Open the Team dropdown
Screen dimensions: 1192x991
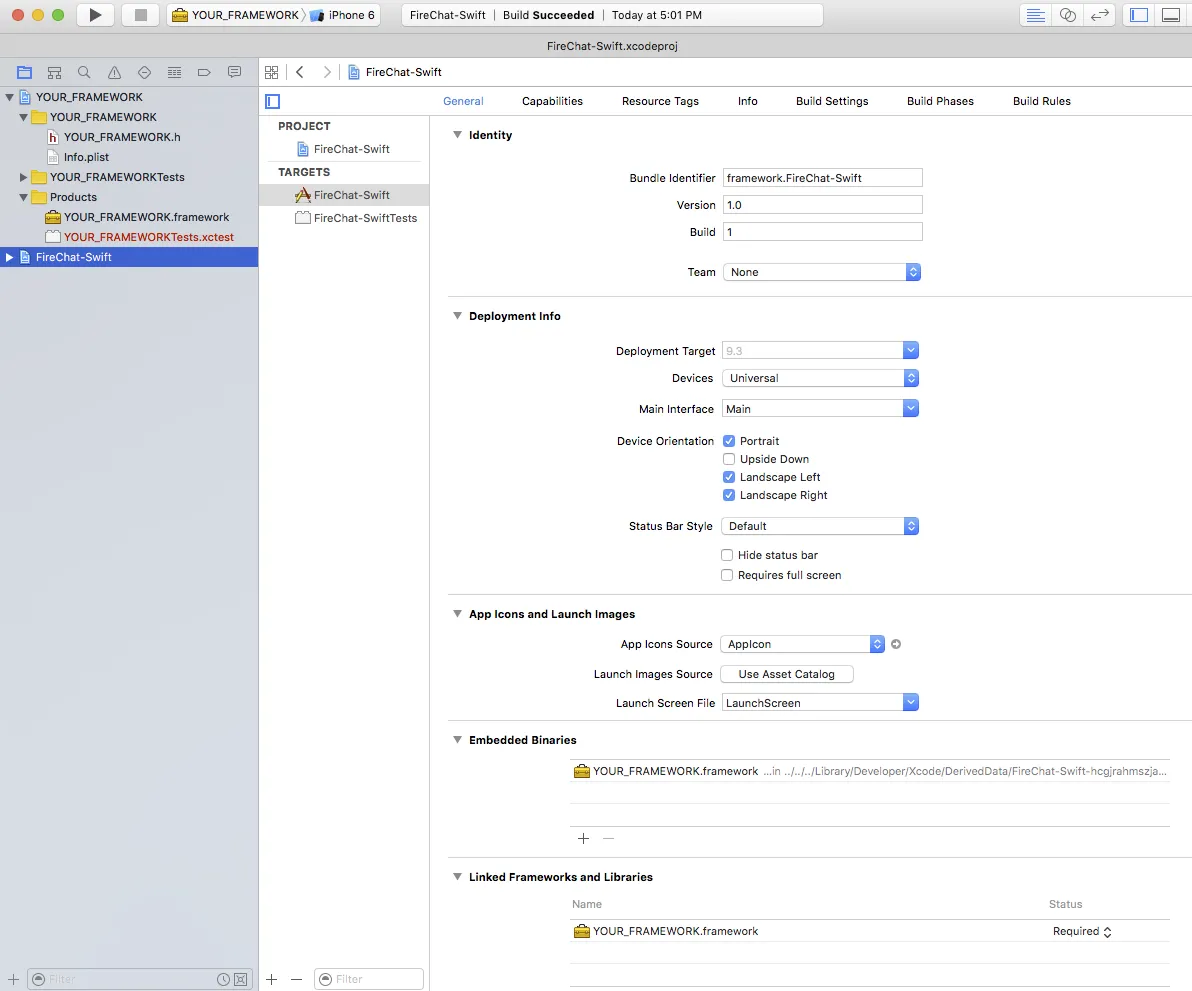[x=821, y=272]
